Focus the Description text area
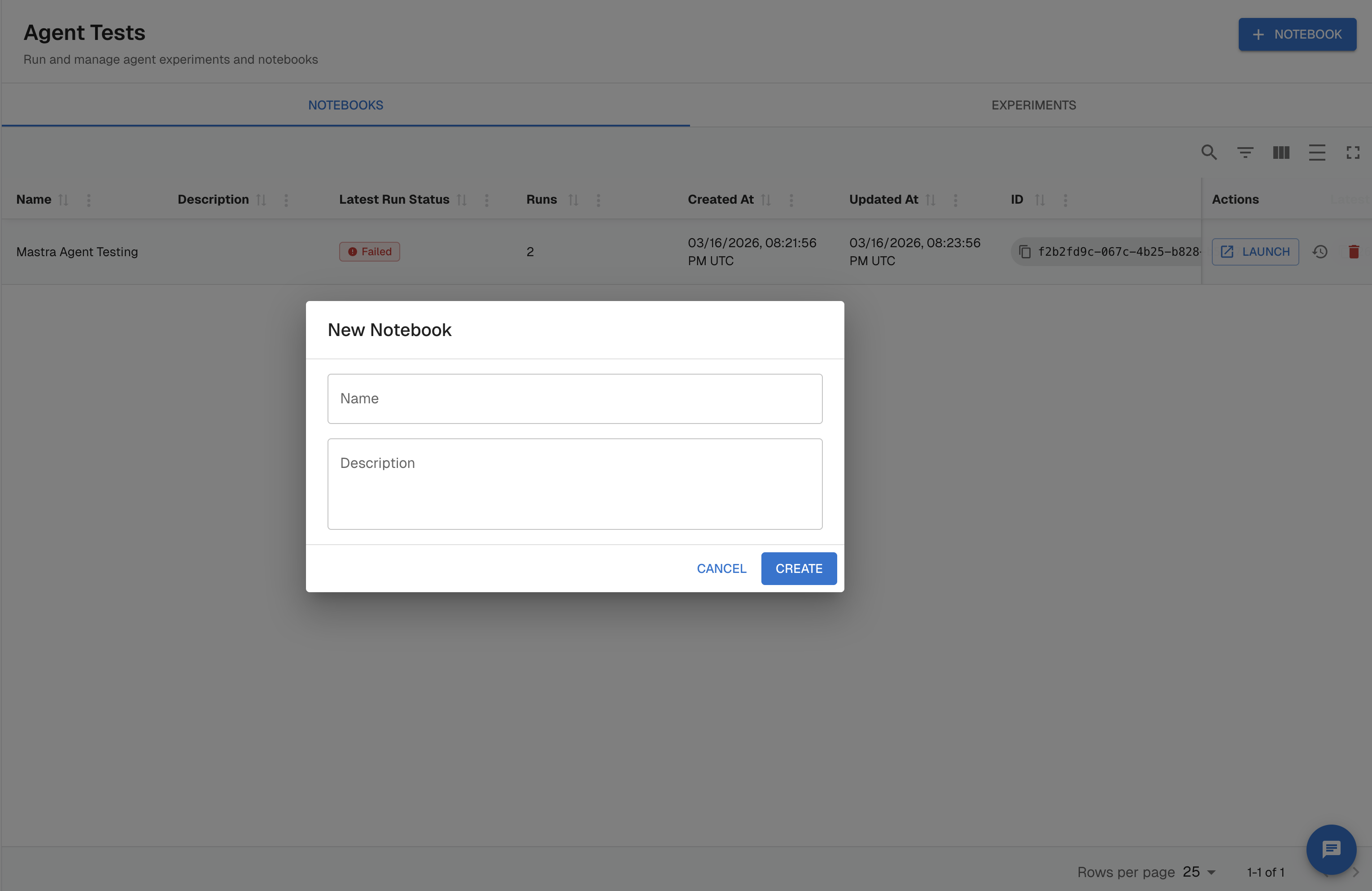Viewport: 1372px width, 891px height. [575, 484]
